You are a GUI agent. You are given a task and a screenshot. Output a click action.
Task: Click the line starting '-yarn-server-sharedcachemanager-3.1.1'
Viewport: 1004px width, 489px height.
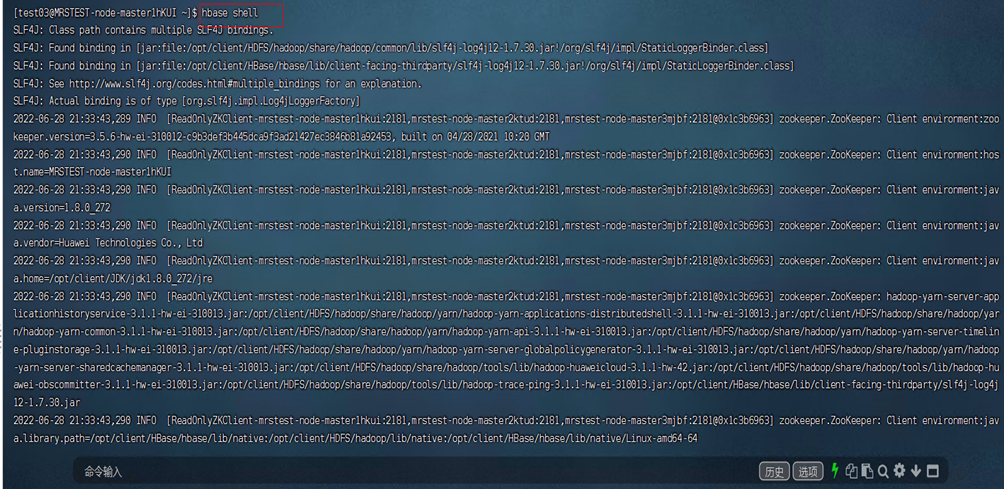(506, 367)
